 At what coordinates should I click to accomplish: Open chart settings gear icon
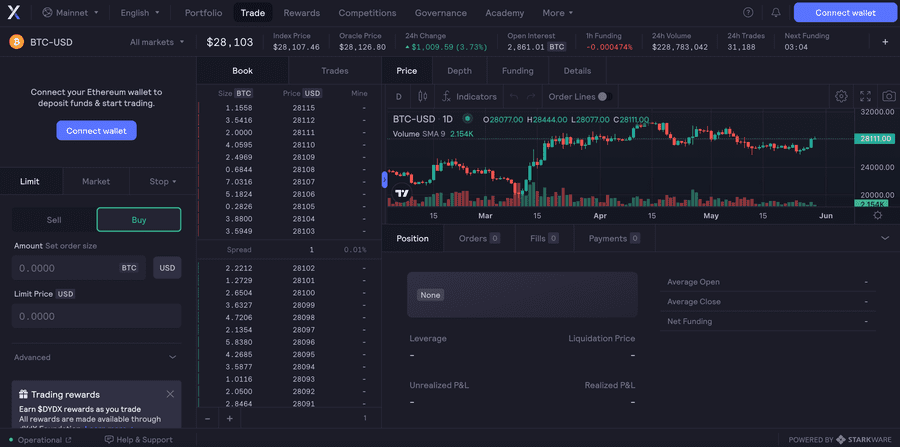click(x=841, y=97)
